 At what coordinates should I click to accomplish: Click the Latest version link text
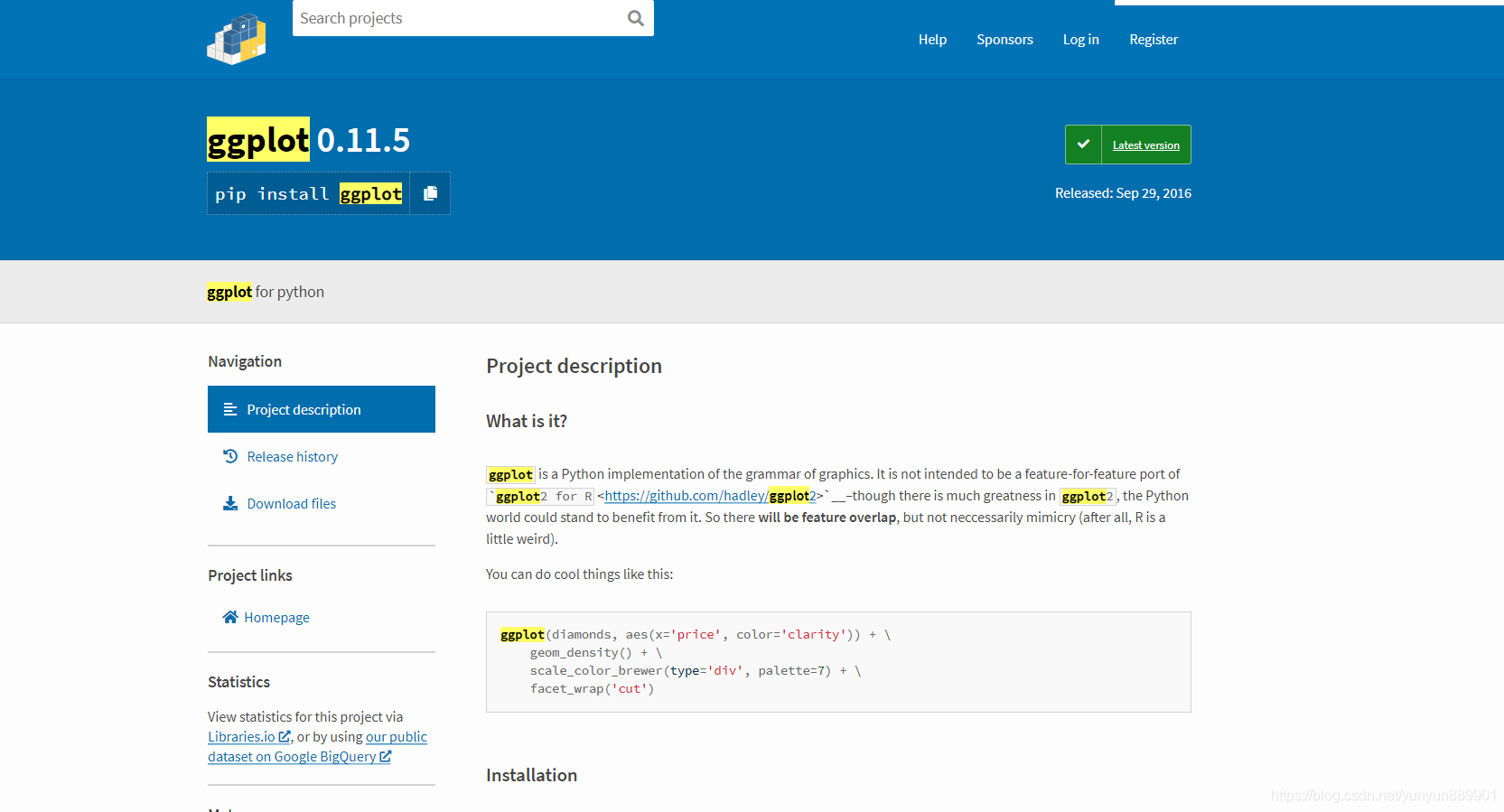point(1145,145)
